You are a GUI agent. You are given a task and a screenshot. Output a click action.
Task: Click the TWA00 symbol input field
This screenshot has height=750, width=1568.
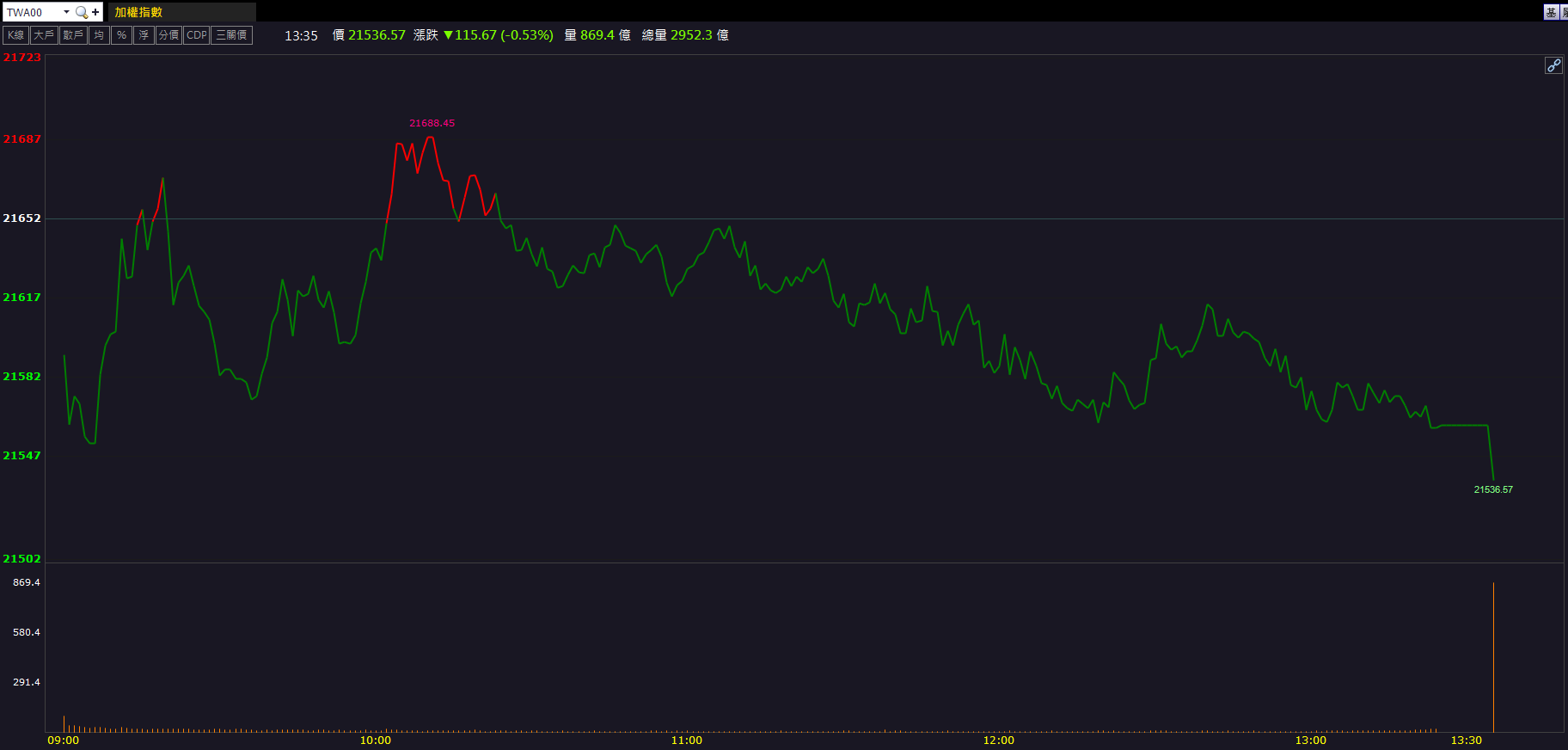click(33, 12)
